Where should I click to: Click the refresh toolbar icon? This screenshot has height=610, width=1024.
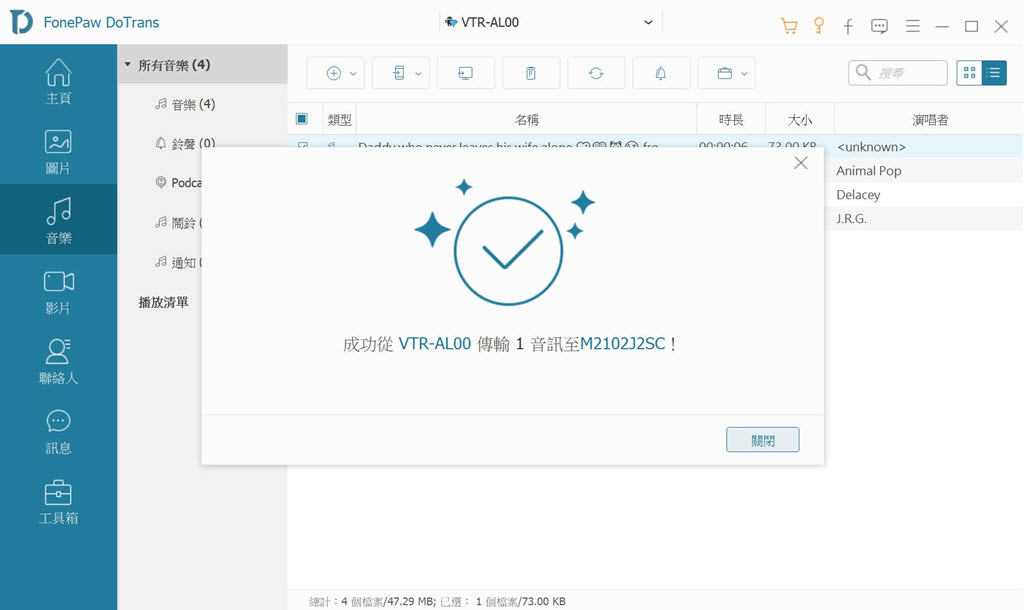596,73
